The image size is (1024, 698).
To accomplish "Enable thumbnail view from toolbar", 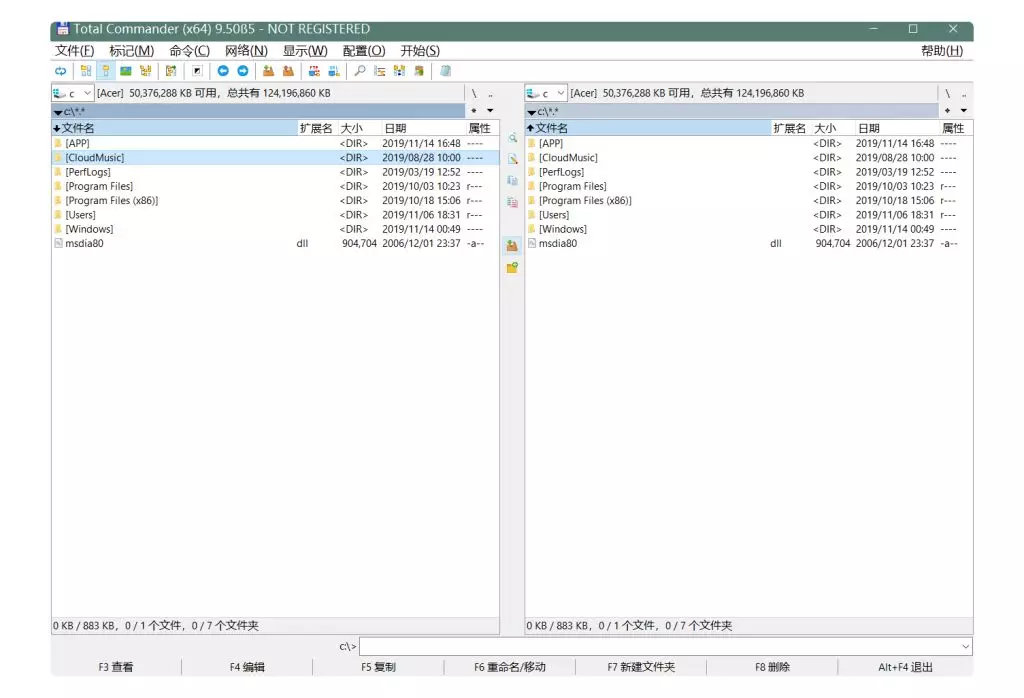I will [125, 71].
